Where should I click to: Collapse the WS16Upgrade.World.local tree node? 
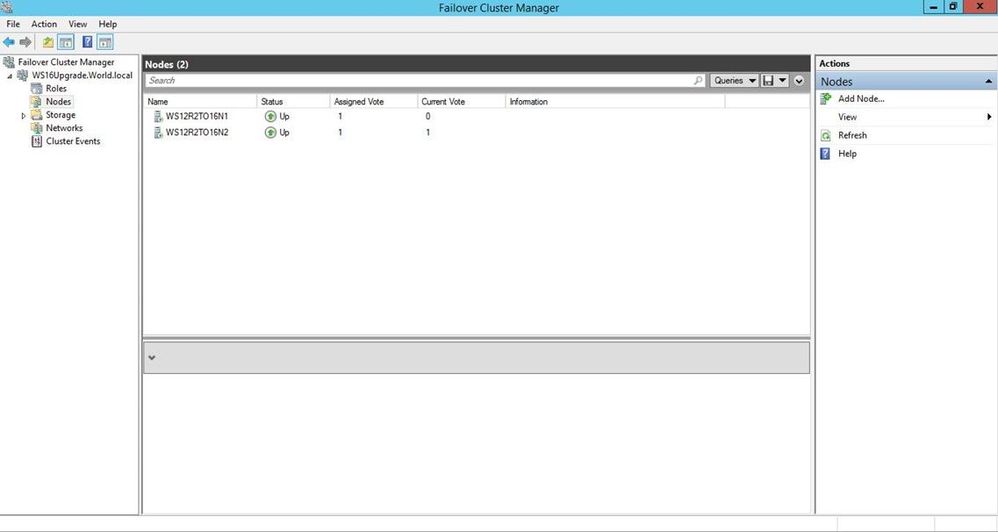(10, 76)
